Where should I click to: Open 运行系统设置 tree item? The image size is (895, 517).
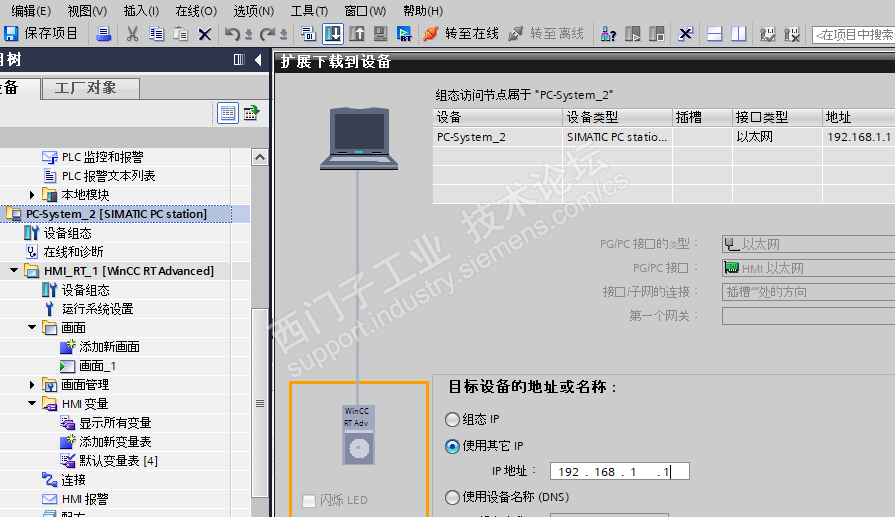97,309
